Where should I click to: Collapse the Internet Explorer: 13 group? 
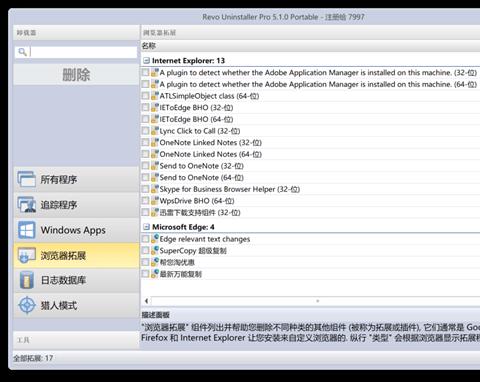pyautogui.click(x=146, y=61)
